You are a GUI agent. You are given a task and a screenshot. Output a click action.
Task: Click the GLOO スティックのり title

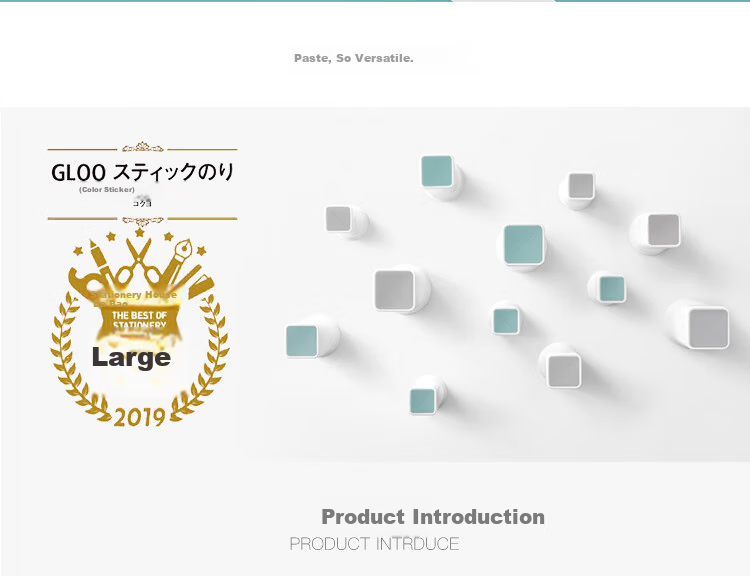(x=143, y=172)
